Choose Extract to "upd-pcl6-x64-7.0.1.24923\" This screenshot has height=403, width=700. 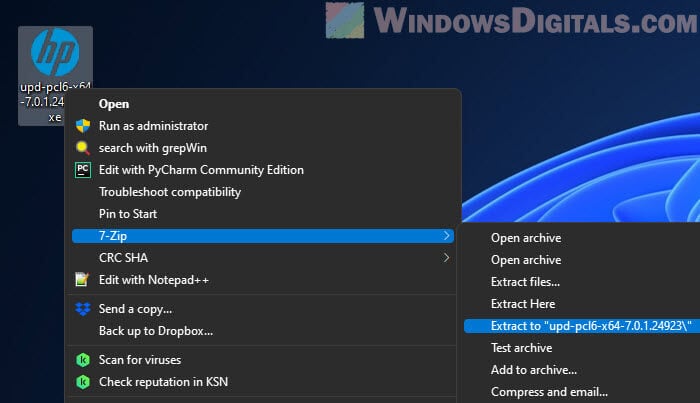[582, 326]
